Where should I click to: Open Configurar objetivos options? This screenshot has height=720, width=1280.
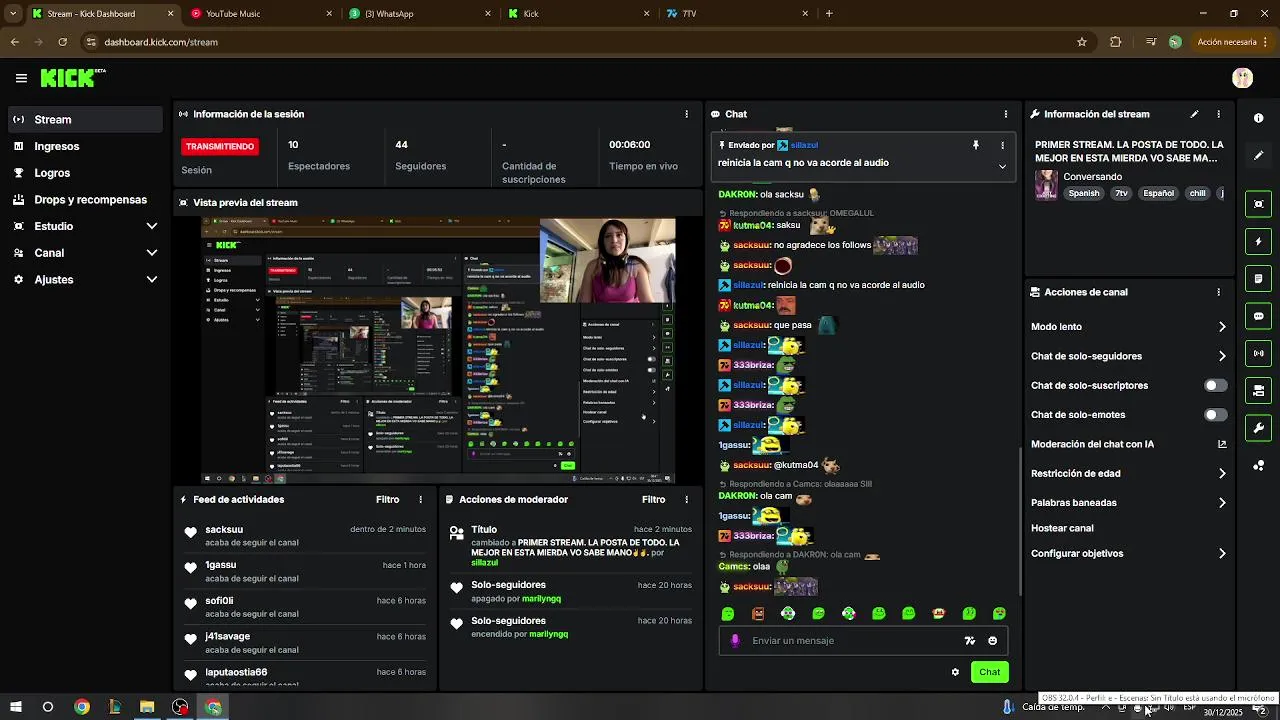click(x=1129, y=554)
